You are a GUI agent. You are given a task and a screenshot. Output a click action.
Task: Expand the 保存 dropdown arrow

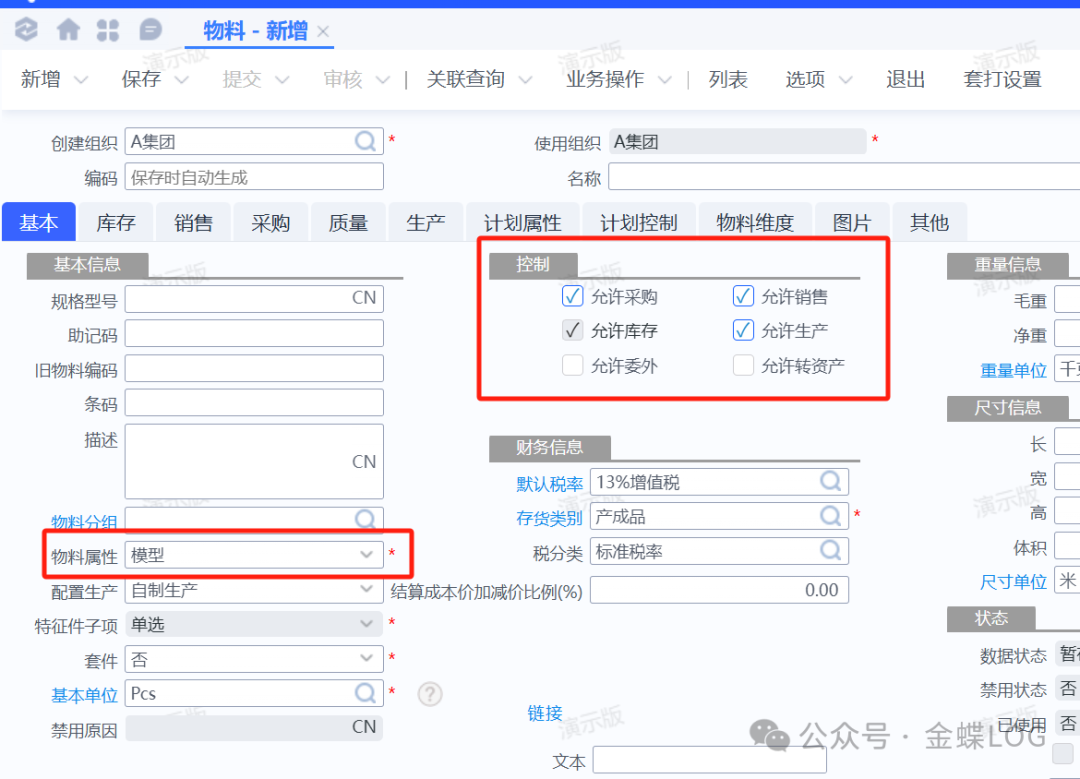pyautogui.click(x=183, y=80)
